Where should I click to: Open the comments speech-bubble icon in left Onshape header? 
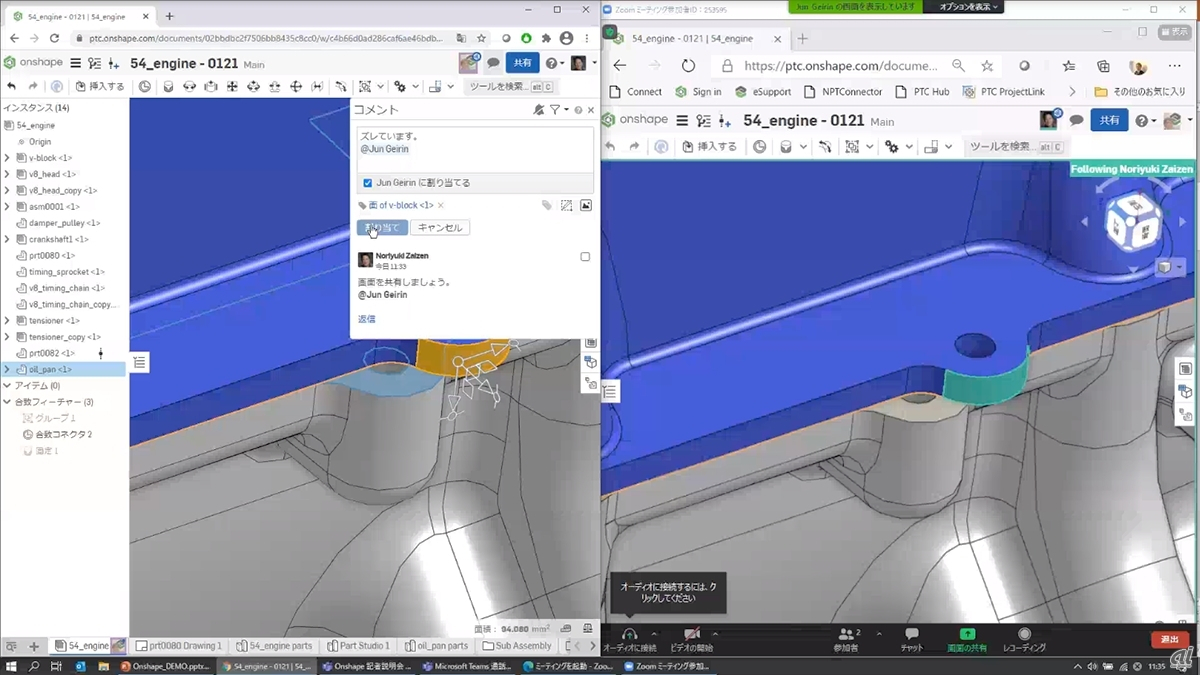tap(493, 63)
